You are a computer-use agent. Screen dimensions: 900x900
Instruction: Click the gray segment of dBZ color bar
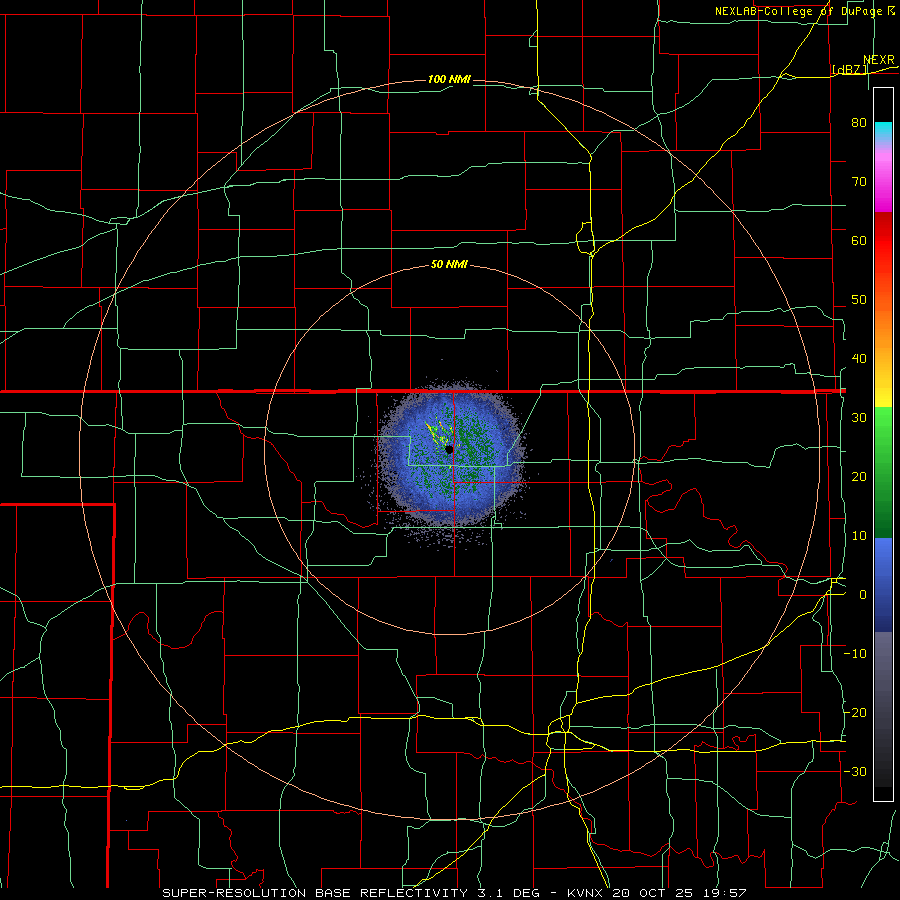pos(883,709)
